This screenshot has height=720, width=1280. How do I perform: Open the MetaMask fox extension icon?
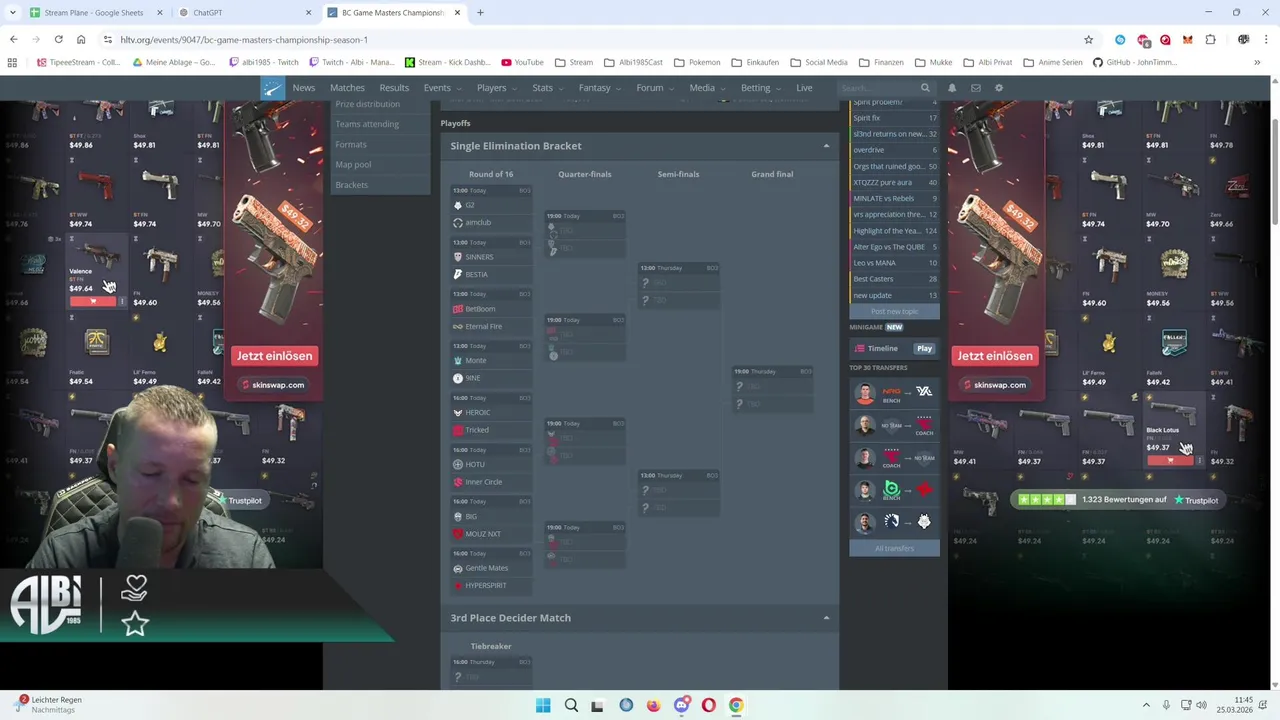point(1187,39)
